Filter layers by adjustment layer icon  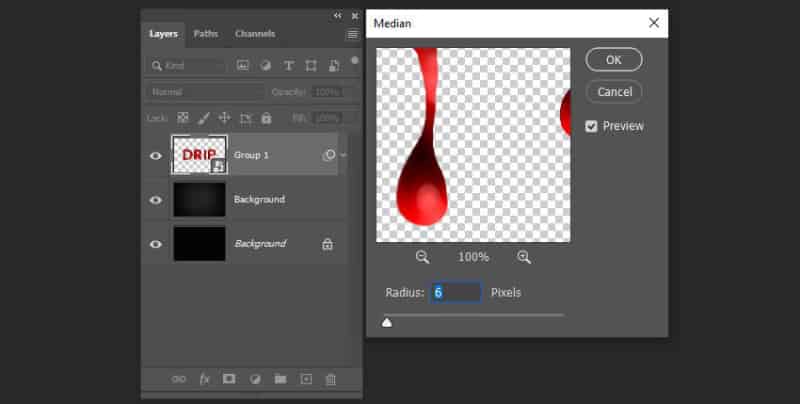(x=265, y=65)
